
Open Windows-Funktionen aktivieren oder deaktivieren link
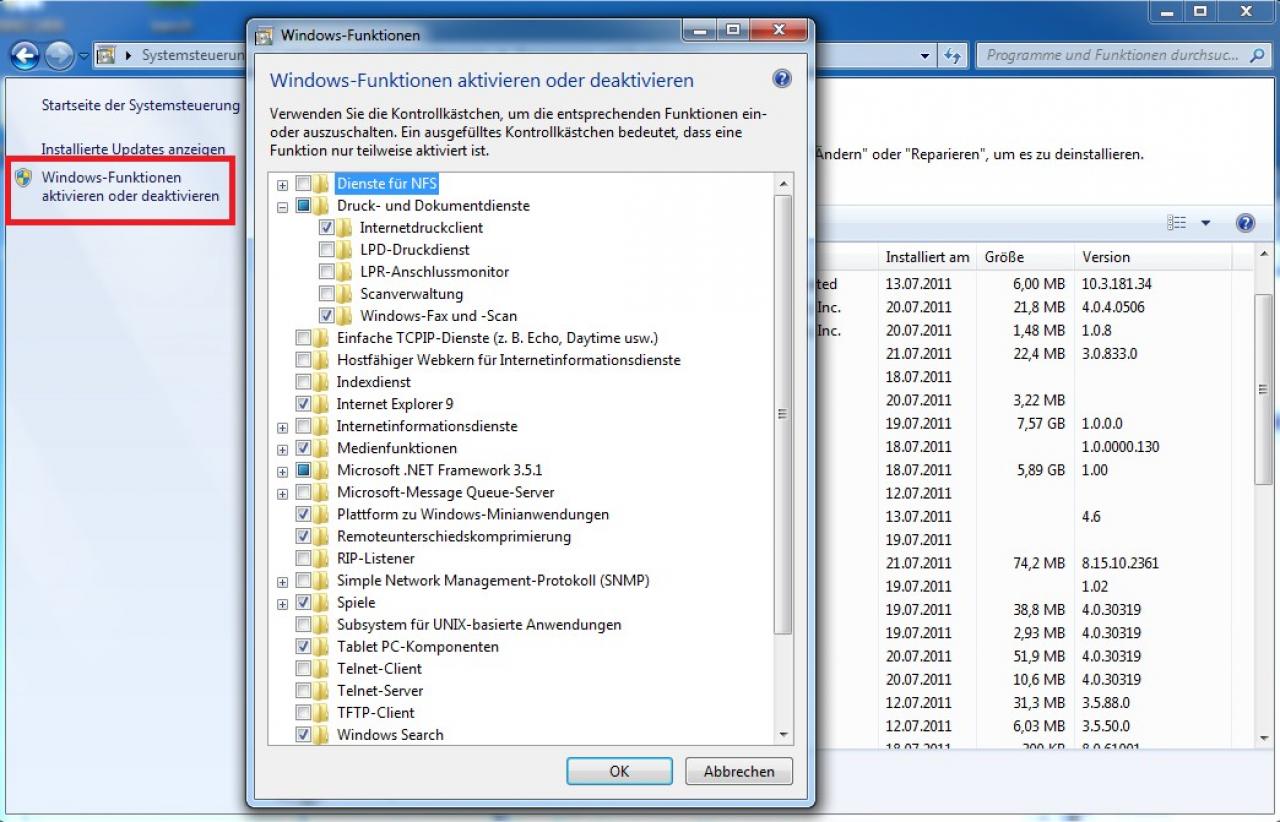[130, 187]
